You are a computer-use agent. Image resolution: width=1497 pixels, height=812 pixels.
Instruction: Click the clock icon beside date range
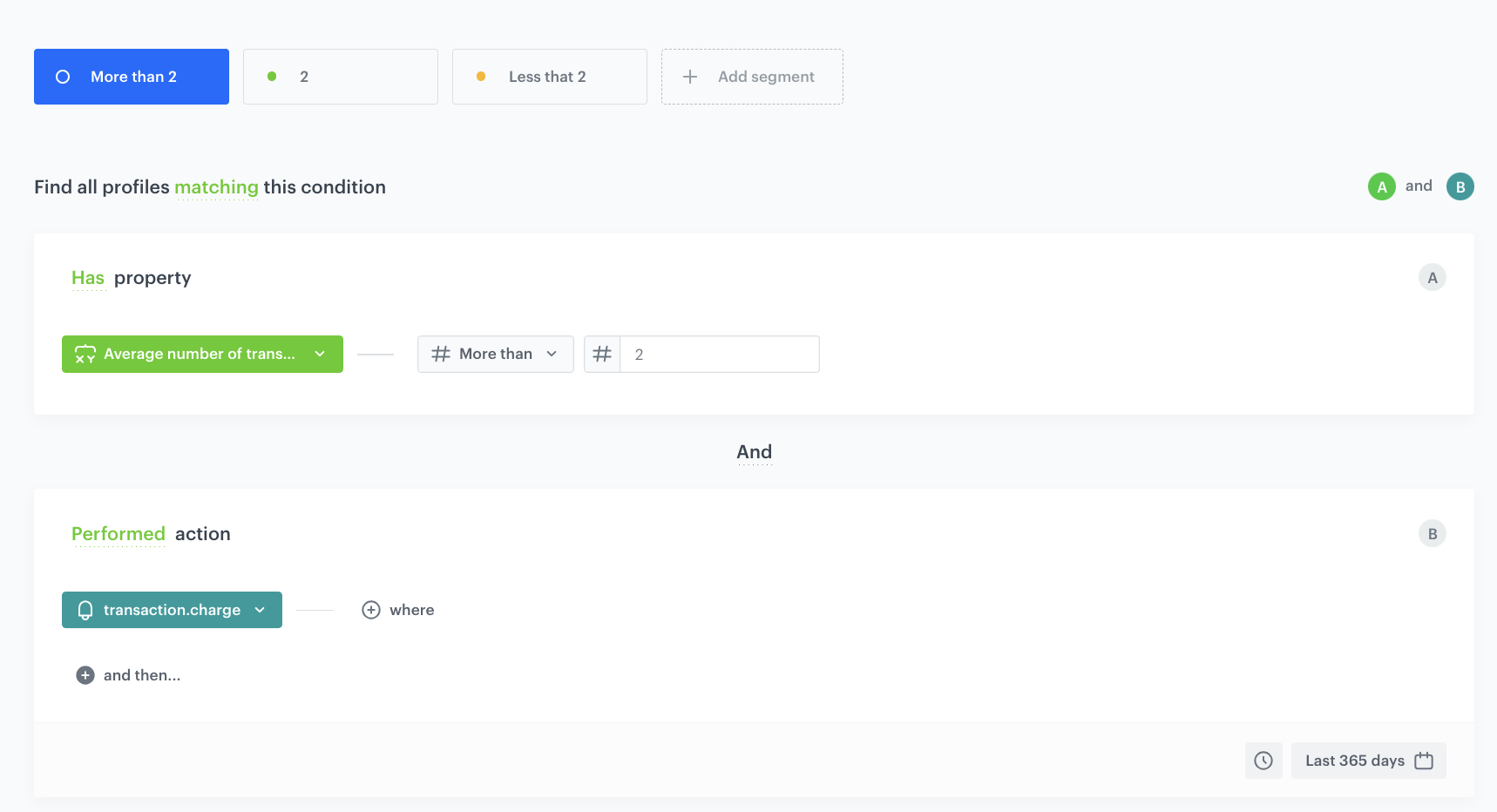[x=1263, y=761]
